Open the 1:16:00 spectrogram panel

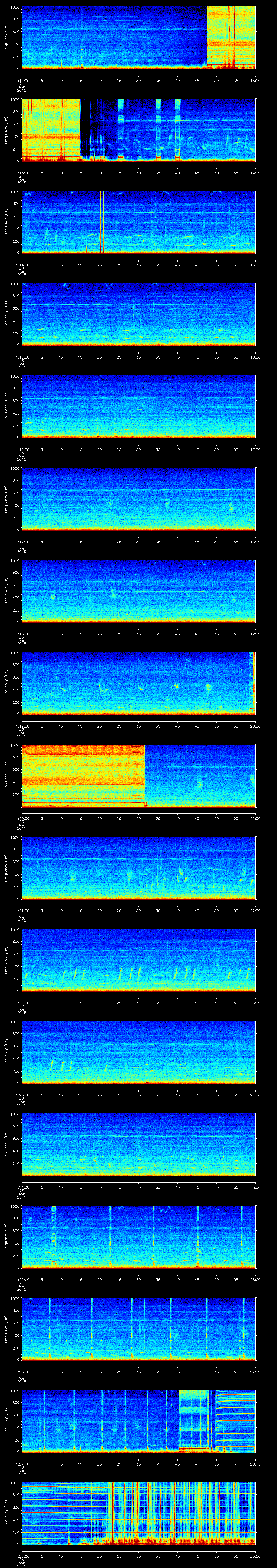coord(138,407)
